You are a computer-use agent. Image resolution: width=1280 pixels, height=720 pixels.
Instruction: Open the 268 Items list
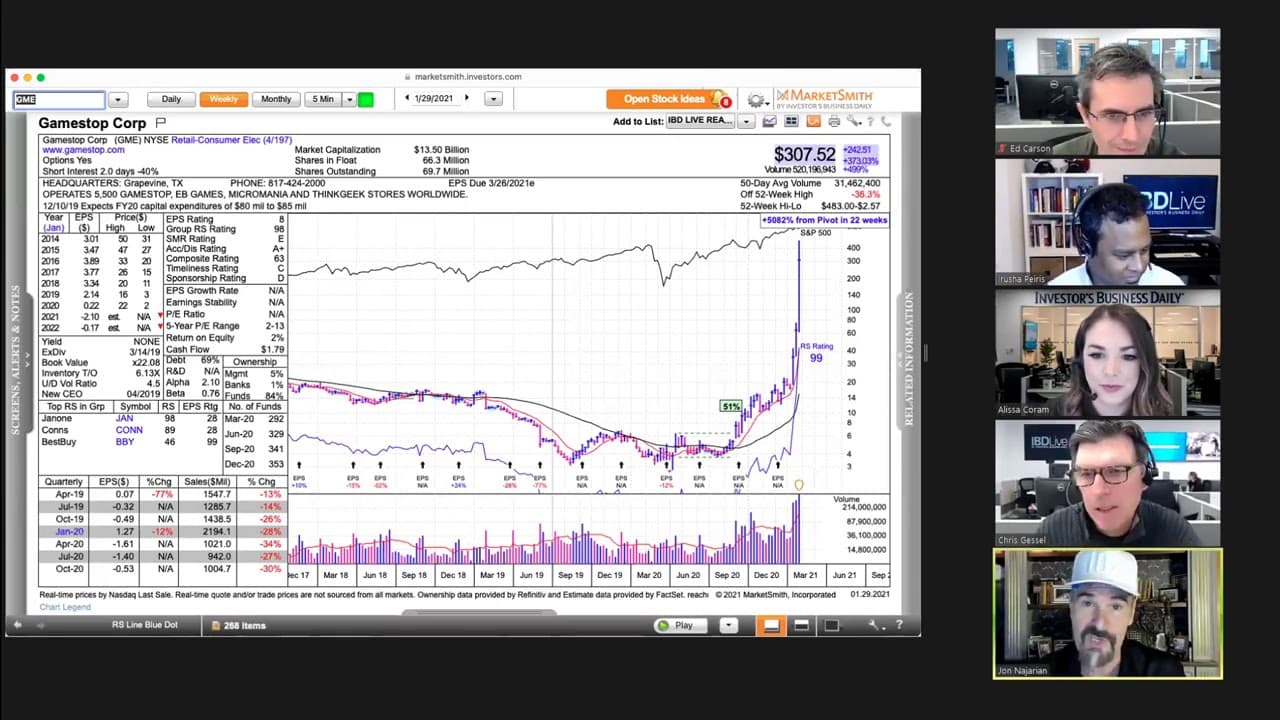click(x=239, y=625)
